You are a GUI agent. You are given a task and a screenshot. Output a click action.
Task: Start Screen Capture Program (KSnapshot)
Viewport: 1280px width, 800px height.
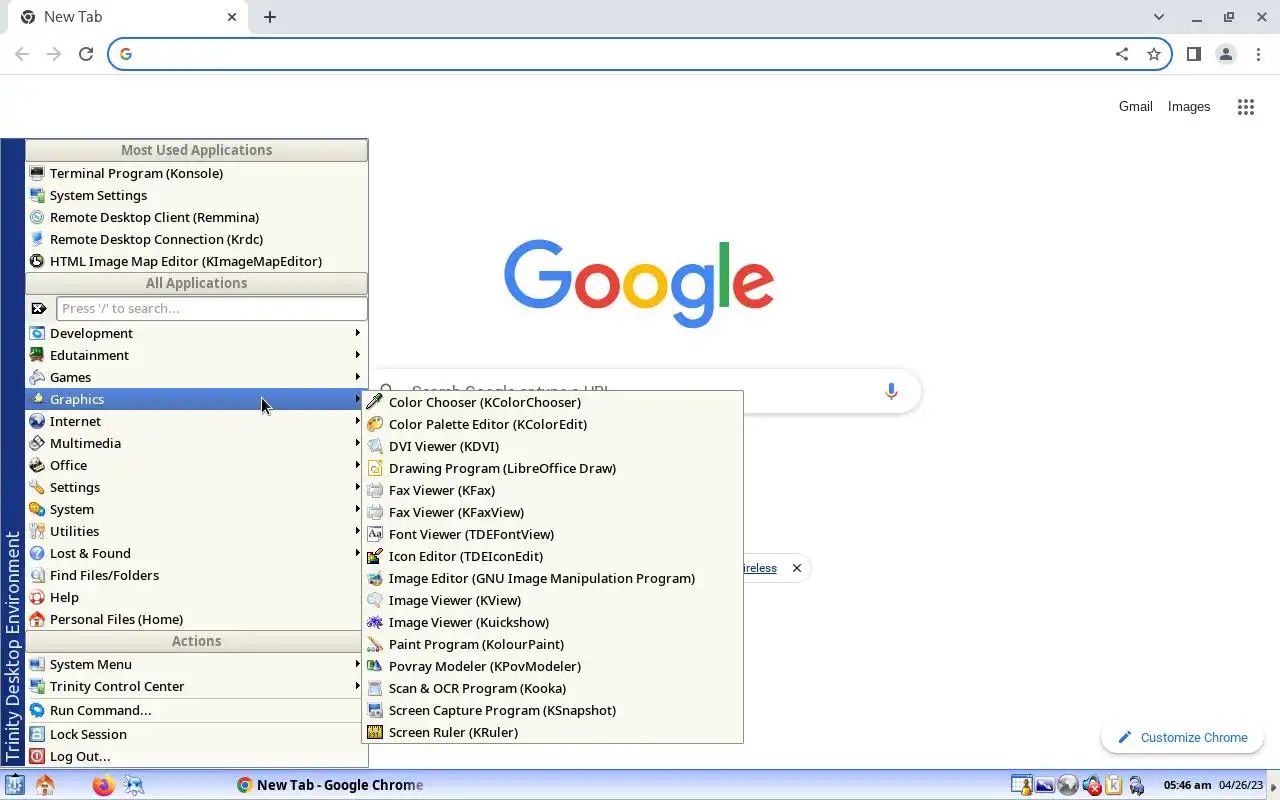(552, 710)
